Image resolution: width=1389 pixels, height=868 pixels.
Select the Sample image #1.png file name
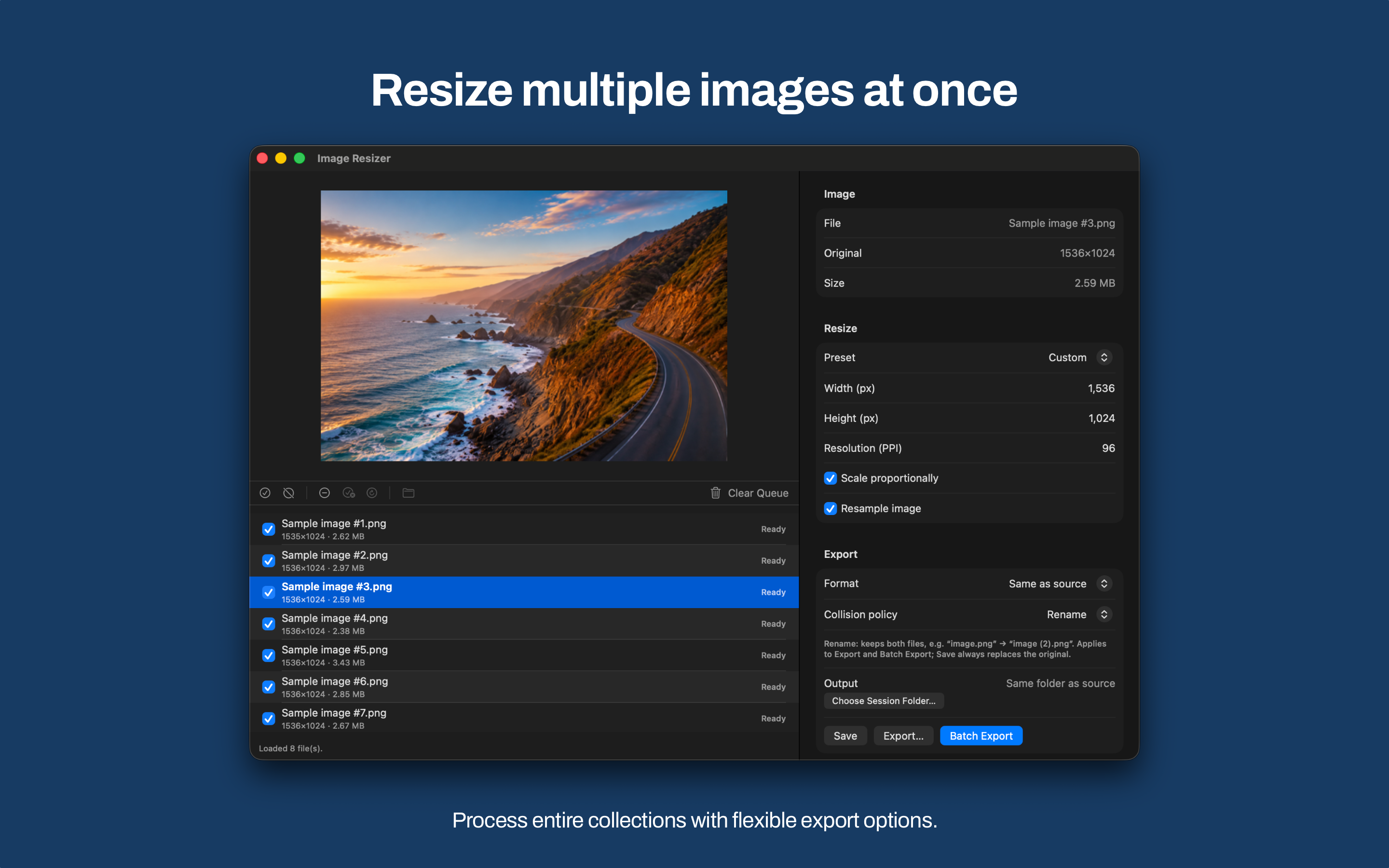(333, 524)
